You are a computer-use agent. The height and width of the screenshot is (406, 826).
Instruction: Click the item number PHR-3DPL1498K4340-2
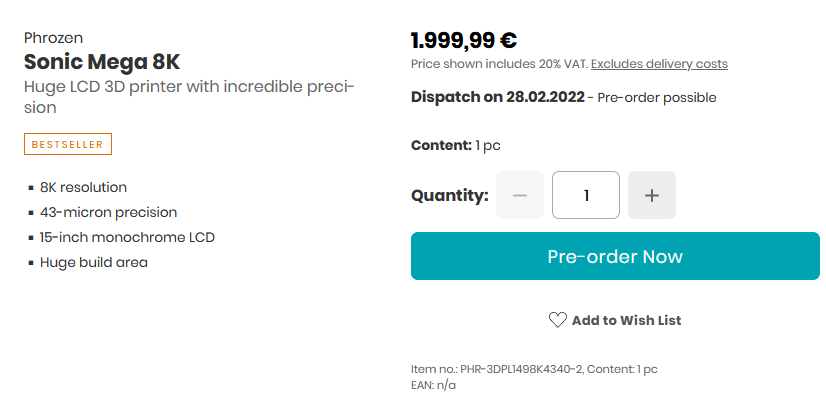coord(522,370)
